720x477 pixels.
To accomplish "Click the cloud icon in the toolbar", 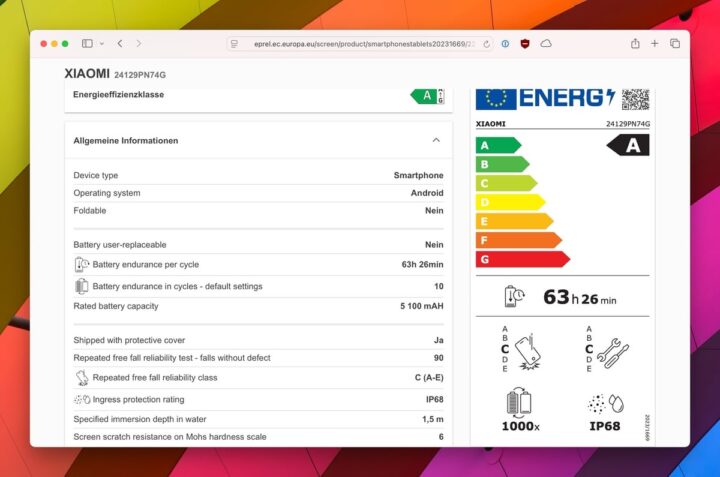I will (546, 44).
